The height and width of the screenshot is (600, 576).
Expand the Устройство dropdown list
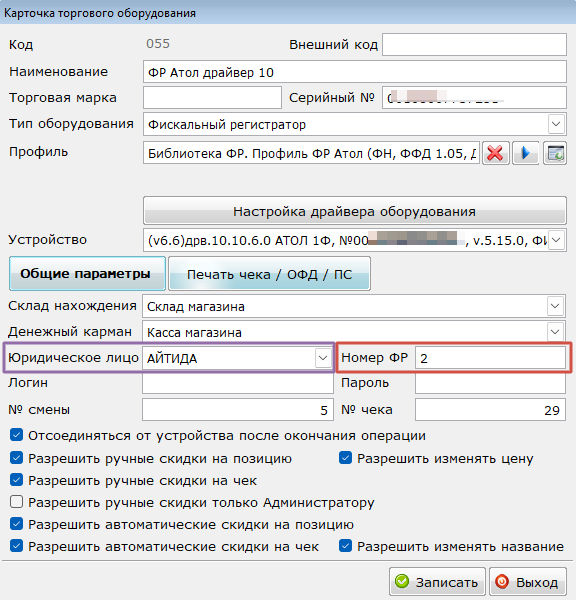point(556,240)
